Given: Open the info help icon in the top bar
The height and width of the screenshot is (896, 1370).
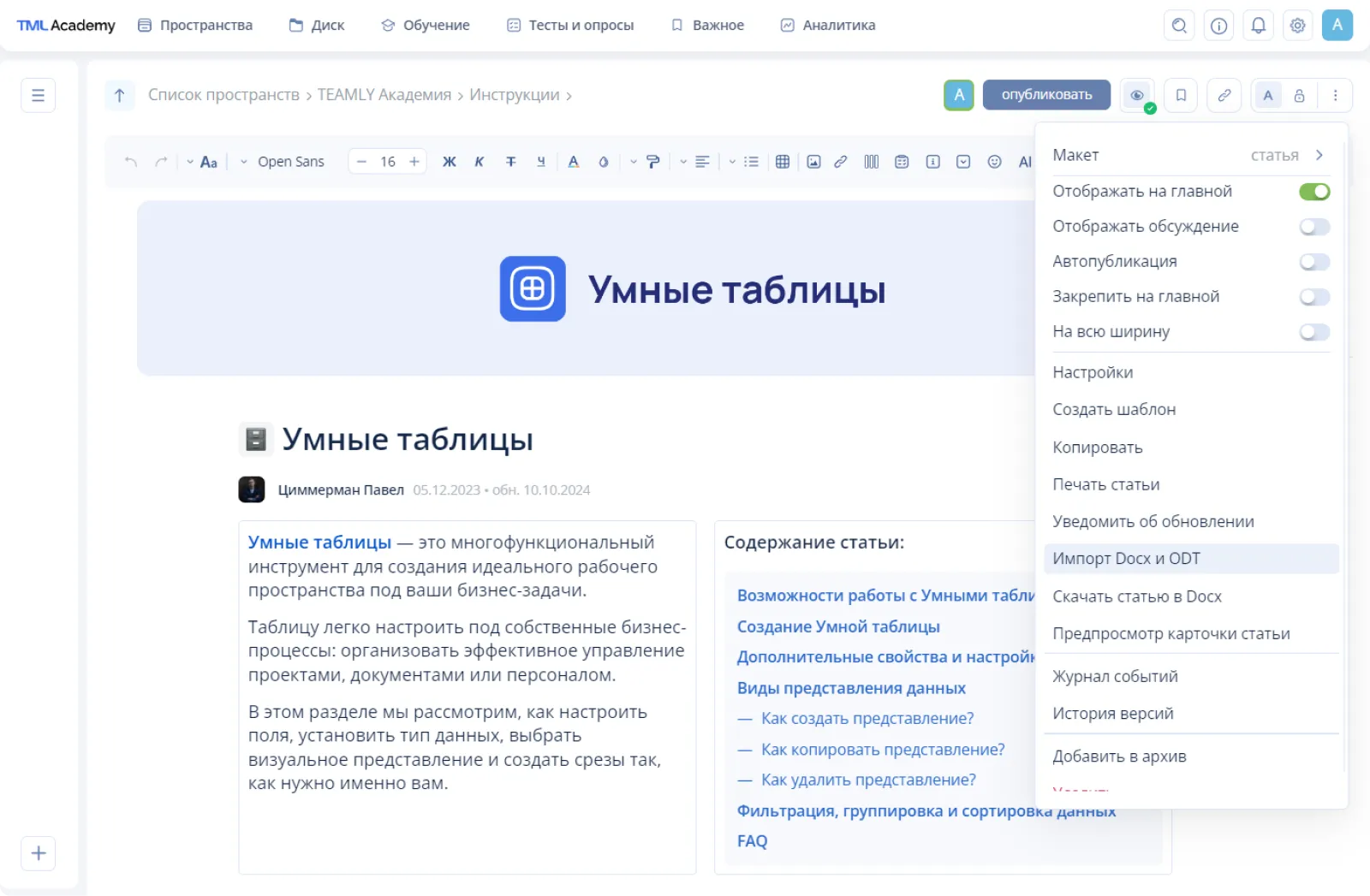Looking at the screenshot, I should click(1218, 26).
